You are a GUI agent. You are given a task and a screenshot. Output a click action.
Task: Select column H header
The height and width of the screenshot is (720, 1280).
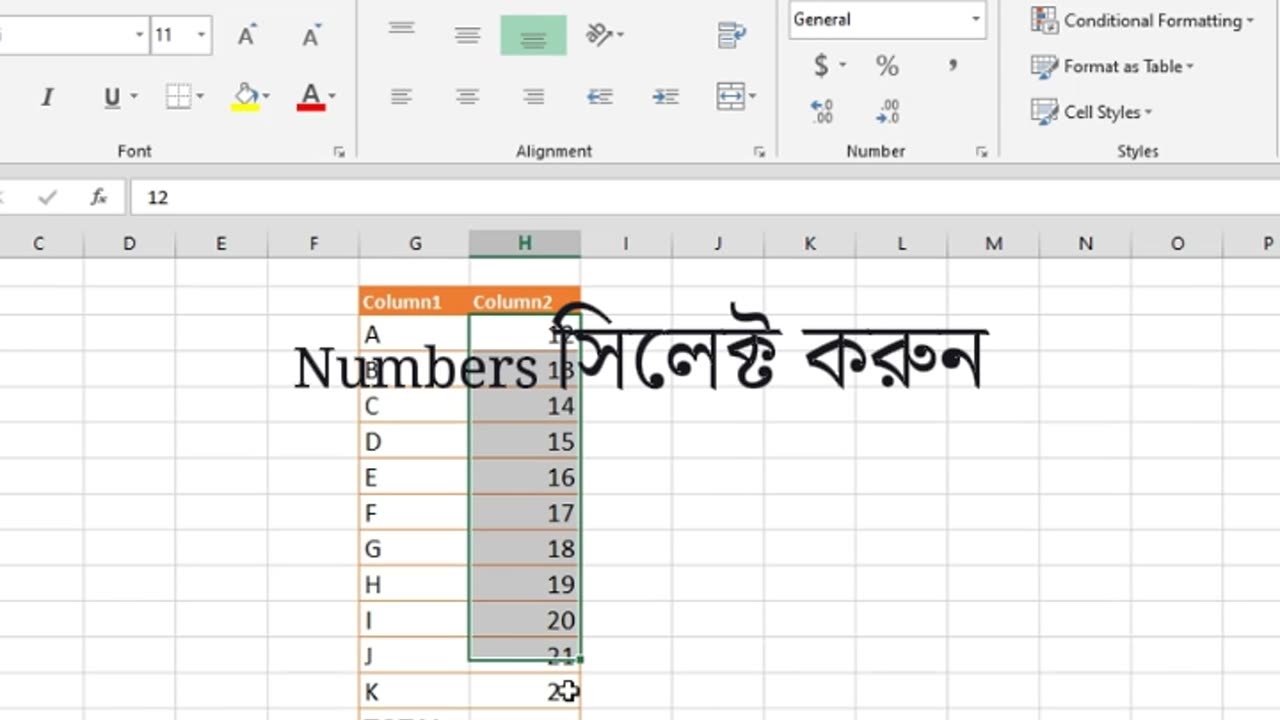tap(524, 243)
